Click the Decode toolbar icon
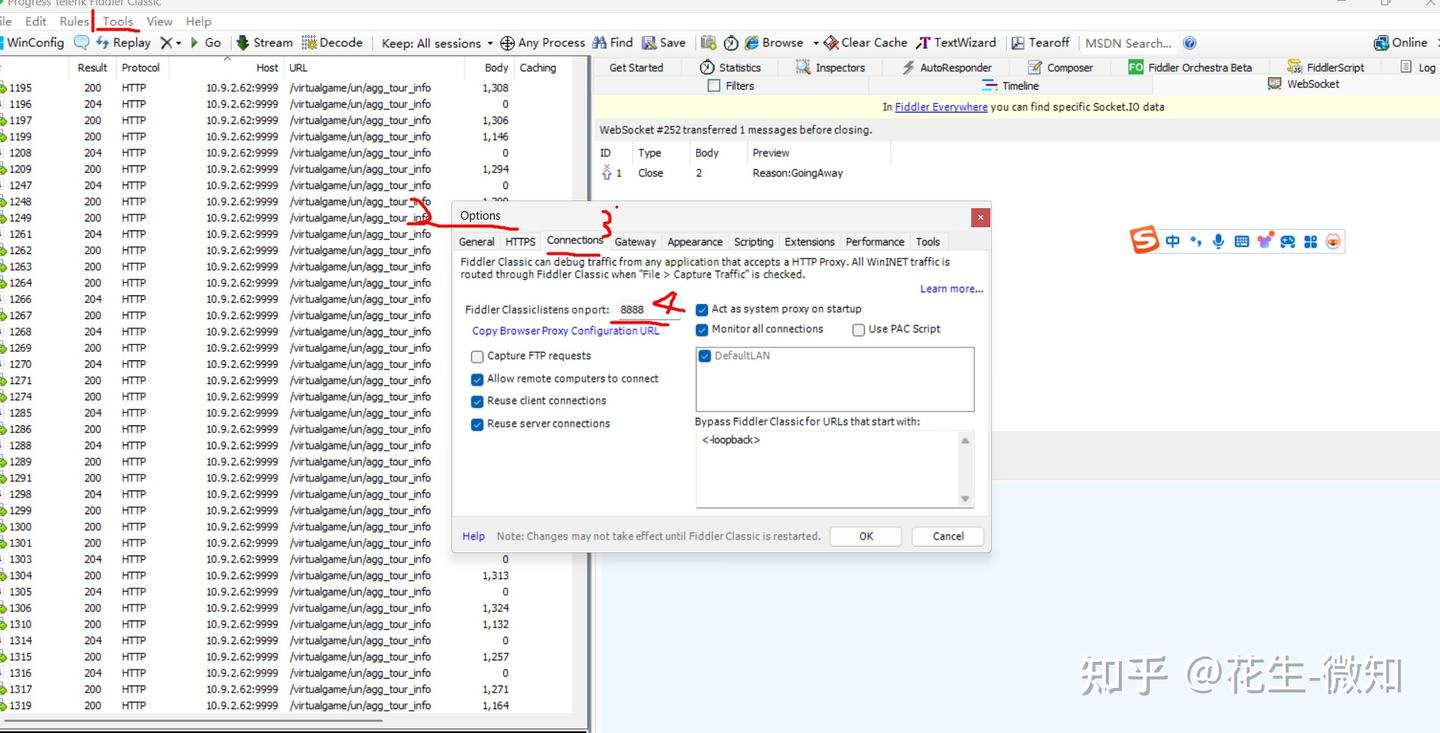Image resolution: width=1440 pixels, height=733 pixels. (x=332, y=43)
